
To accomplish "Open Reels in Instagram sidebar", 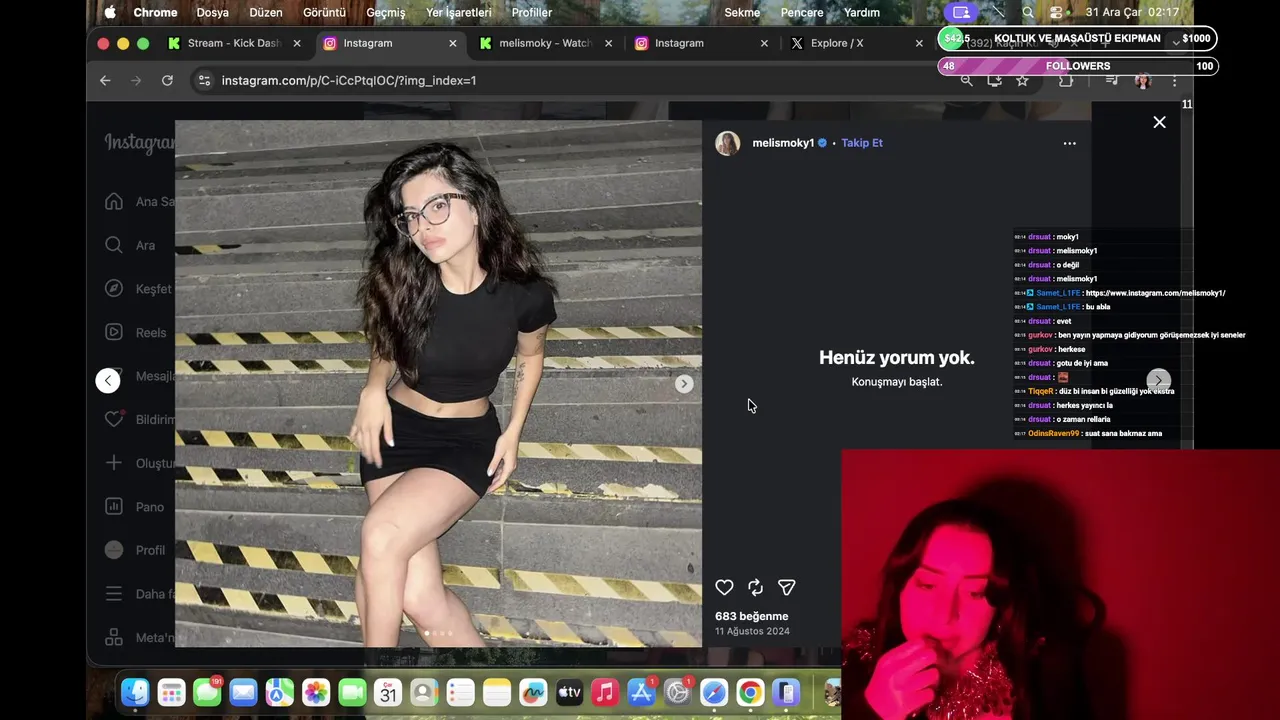I will (x=136, y=332).
